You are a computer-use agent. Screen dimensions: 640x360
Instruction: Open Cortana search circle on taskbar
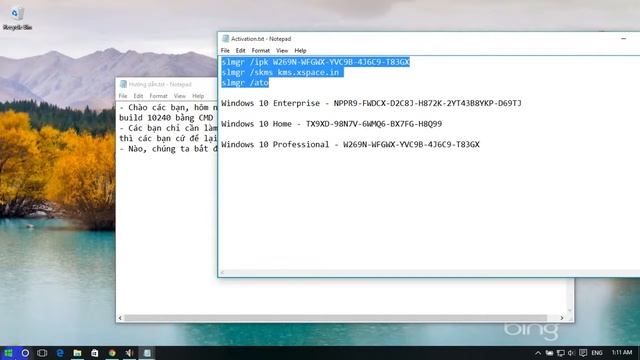pyautogui.click(x=25, y=353)
